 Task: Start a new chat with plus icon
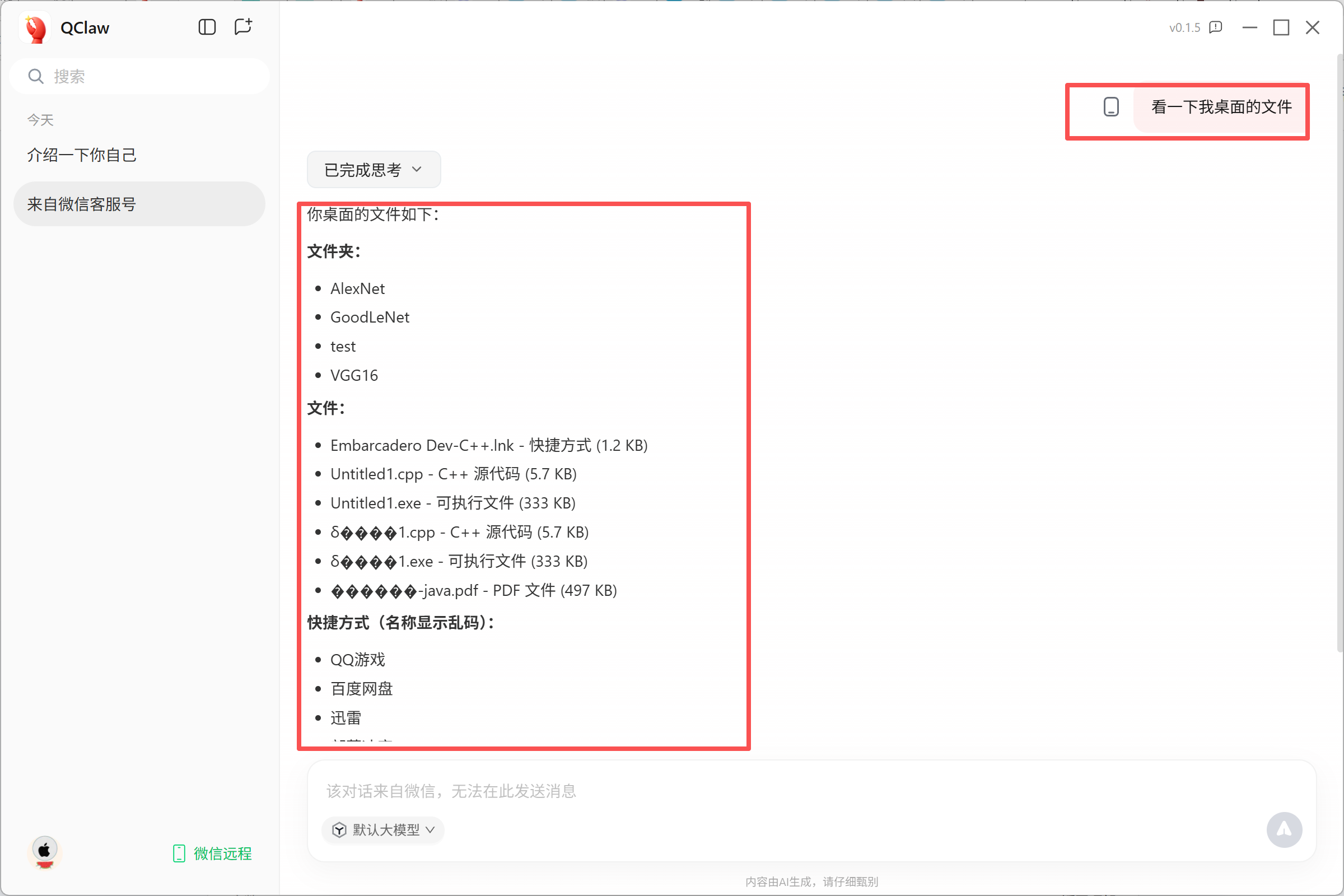pos(243,27)
